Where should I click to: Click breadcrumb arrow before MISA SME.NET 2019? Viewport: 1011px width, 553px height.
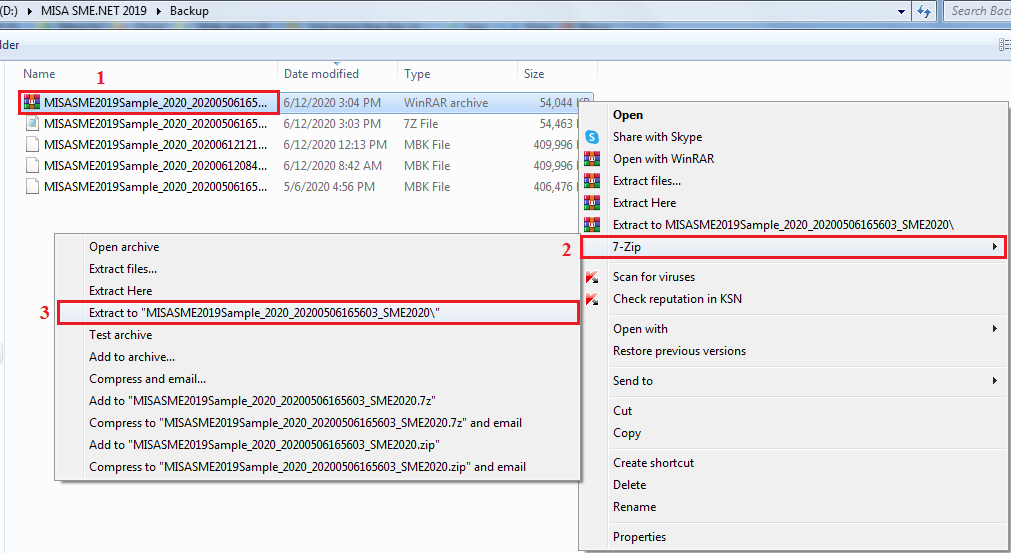30,11
